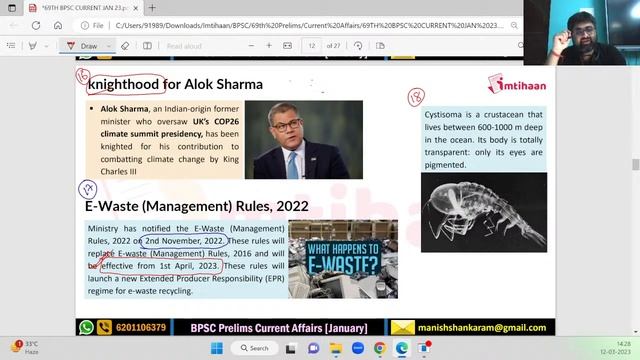Click the manishshankaram@gmail.com address
640x360 pixels.
pyautogui.click(x=482, y=328)
